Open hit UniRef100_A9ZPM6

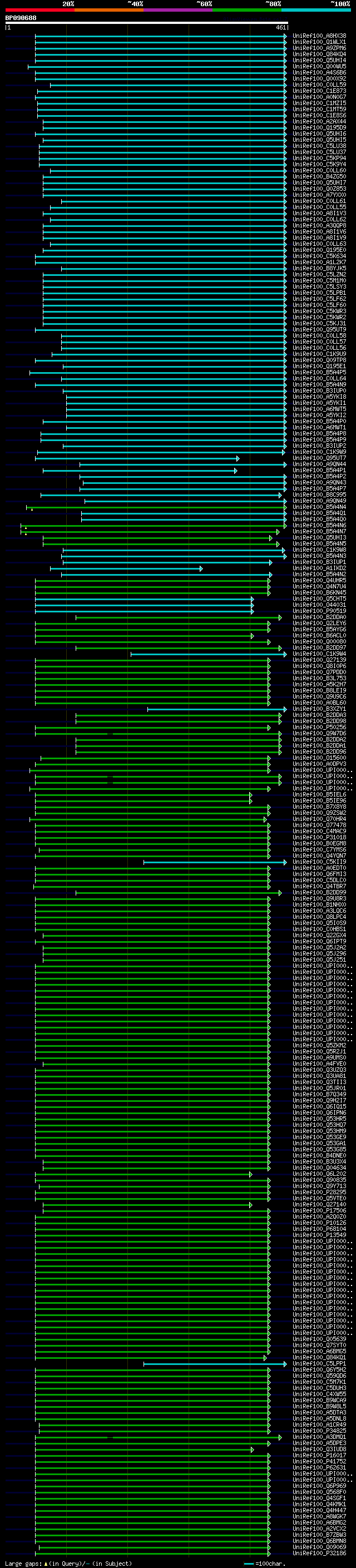319,48
